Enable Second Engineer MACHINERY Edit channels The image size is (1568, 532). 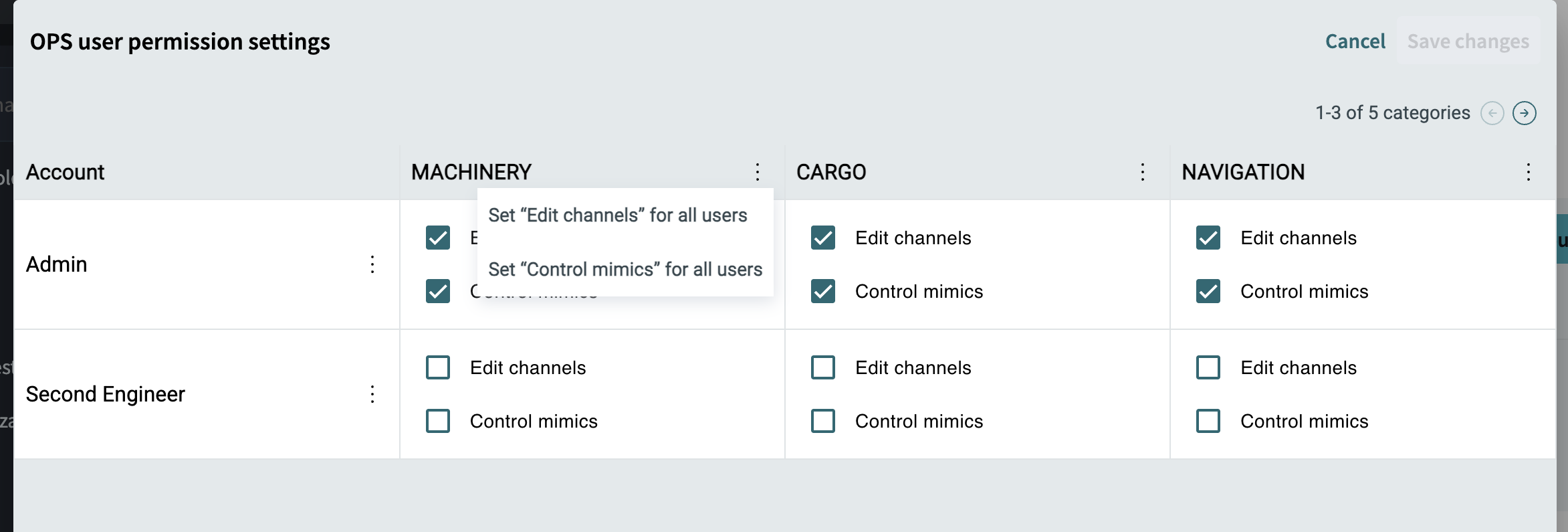[438, 367]
